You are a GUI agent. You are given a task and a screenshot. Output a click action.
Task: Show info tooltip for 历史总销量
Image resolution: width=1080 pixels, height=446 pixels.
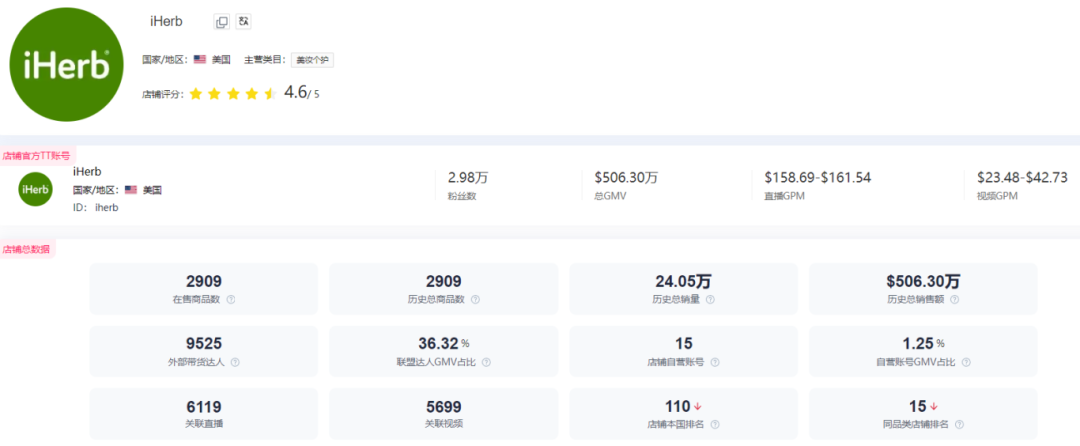710,299
